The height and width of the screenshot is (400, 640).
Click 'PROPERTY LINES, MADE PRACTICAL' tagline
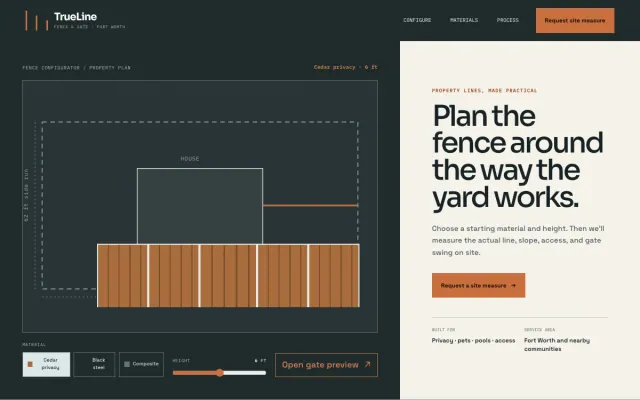tap(484, 91)
